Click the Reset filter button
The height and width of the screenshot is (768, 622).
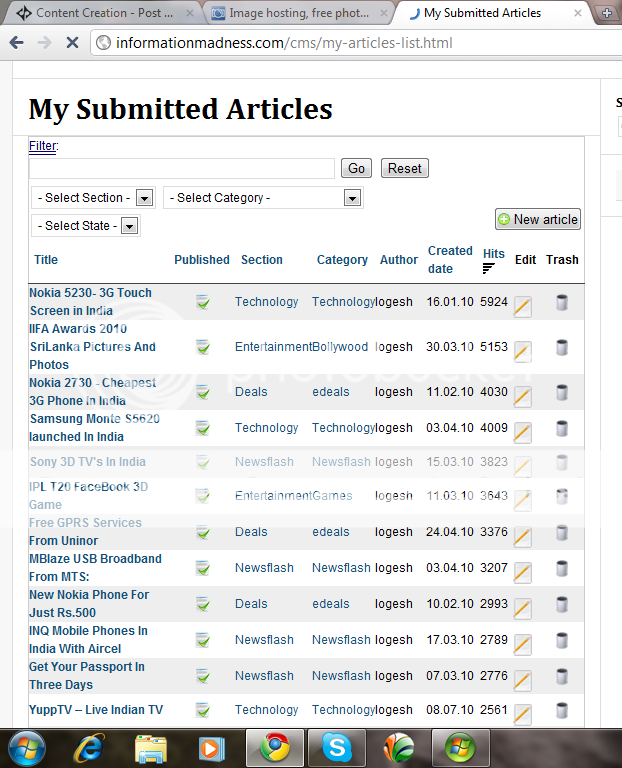click(x=405, y=168)
